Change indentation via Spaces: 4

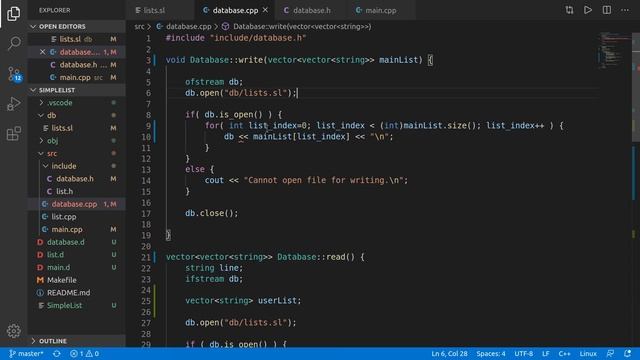pos(491,353)
